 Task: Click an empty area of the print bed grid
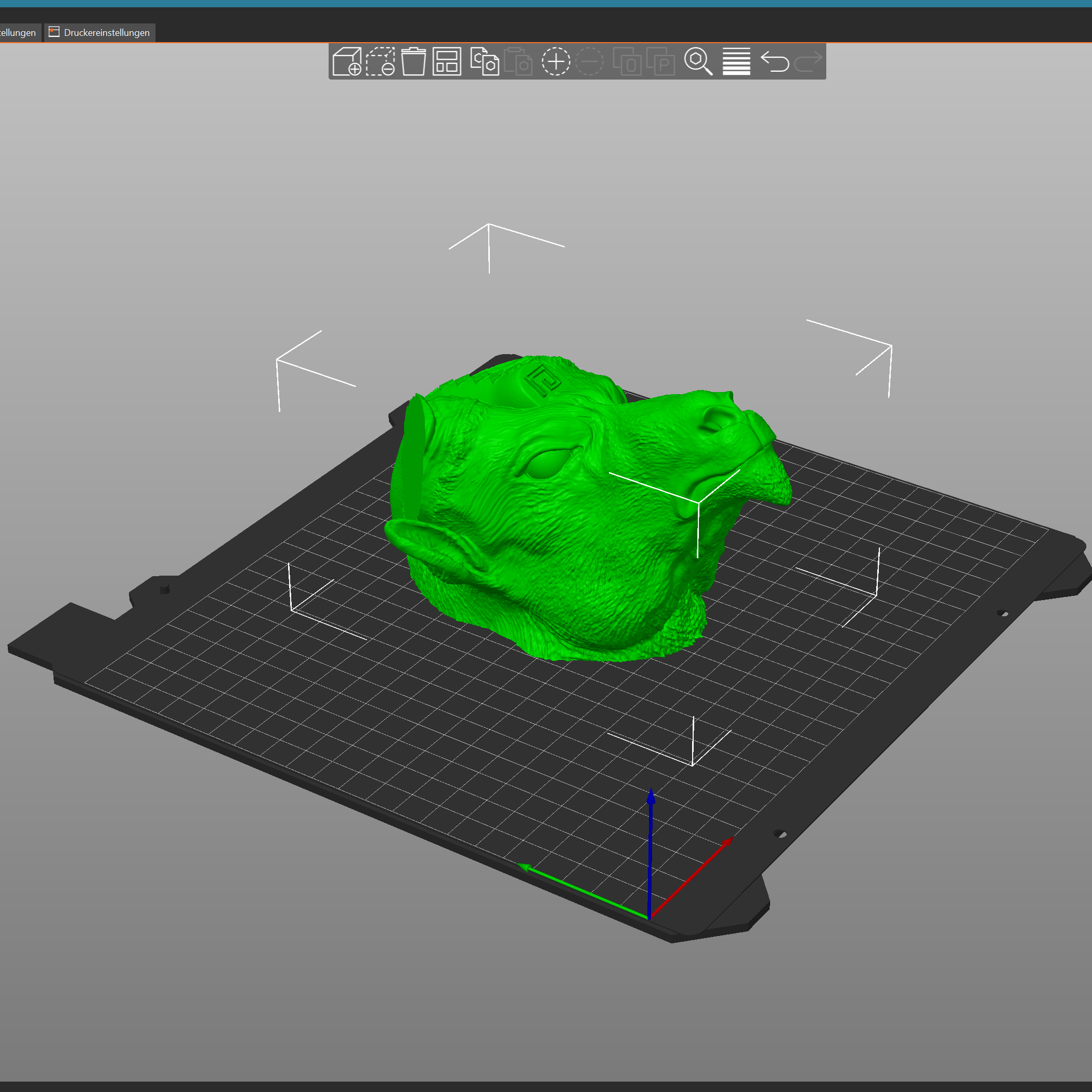[x=396, y=735]
